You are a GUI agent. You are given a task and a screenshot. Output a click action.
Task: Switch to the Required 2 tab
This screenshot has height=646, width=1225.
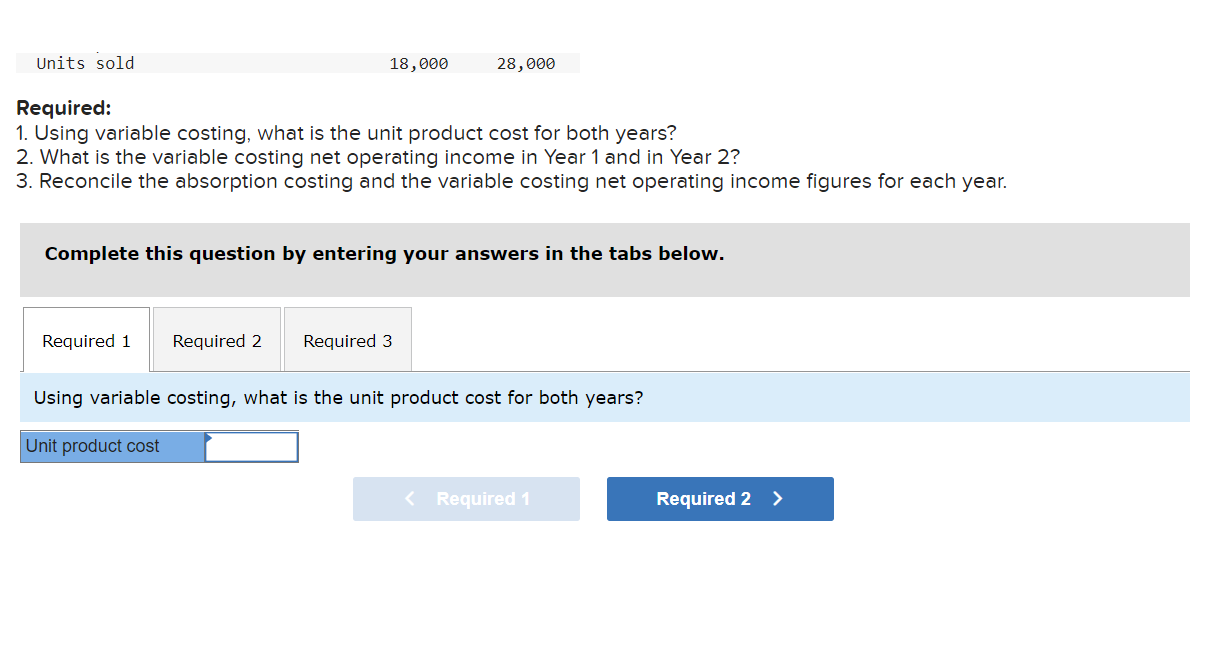point(215,339)
